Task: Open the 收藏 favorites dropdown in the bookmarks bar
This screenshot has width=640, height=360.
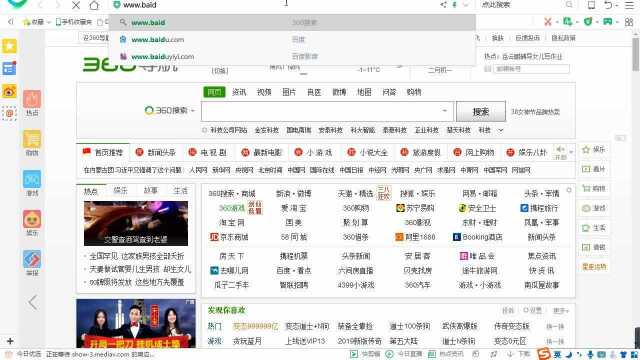Action: tap(37, 22)
